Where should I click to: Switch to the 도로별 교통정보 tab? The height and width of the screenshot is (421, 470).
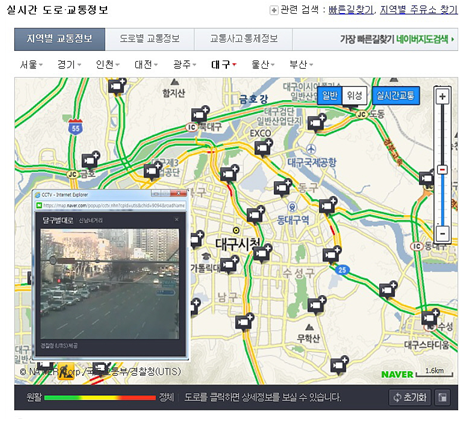point(150,39)
